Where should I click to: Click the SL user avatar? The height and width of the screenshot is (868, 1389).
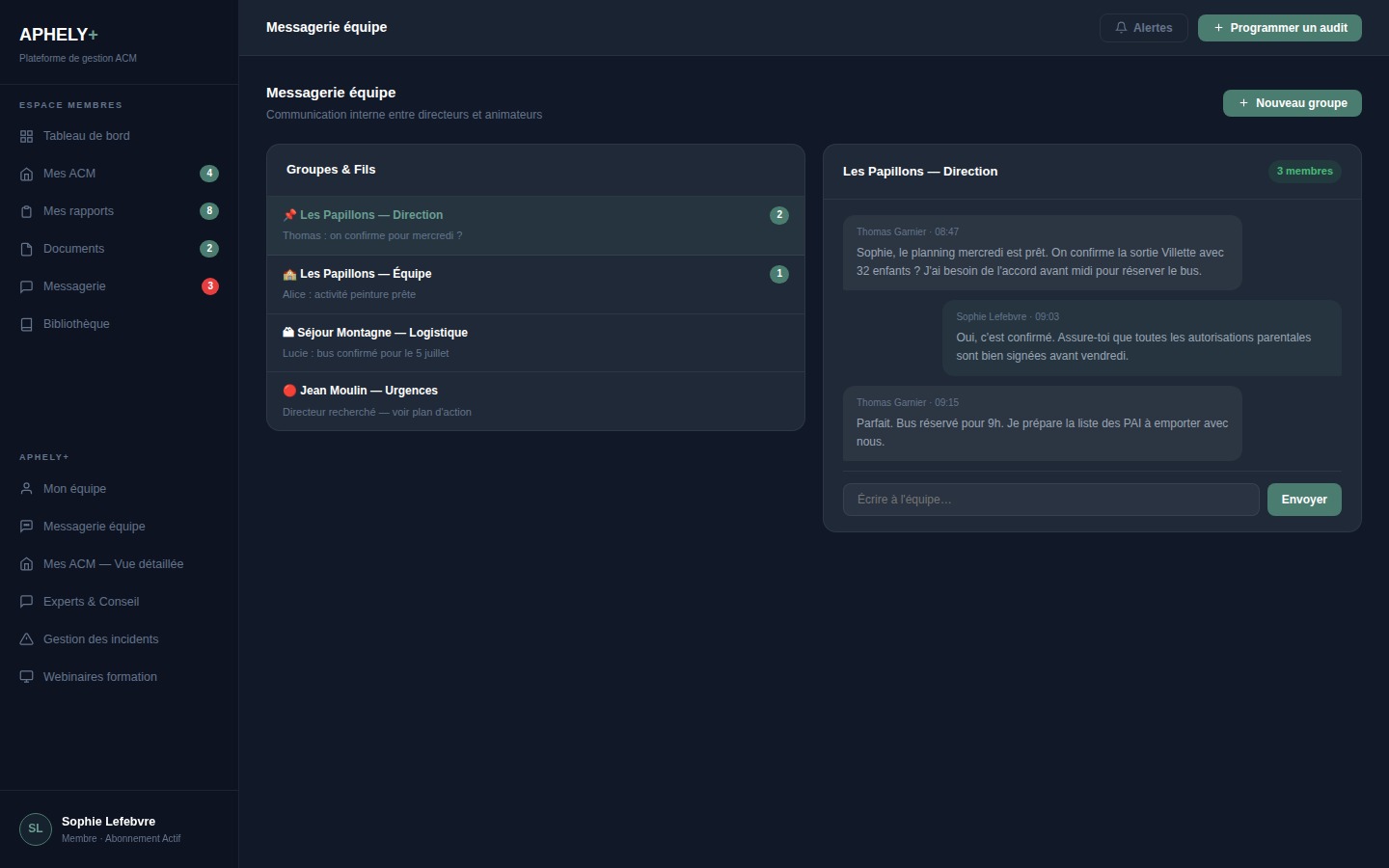point(36,829)
